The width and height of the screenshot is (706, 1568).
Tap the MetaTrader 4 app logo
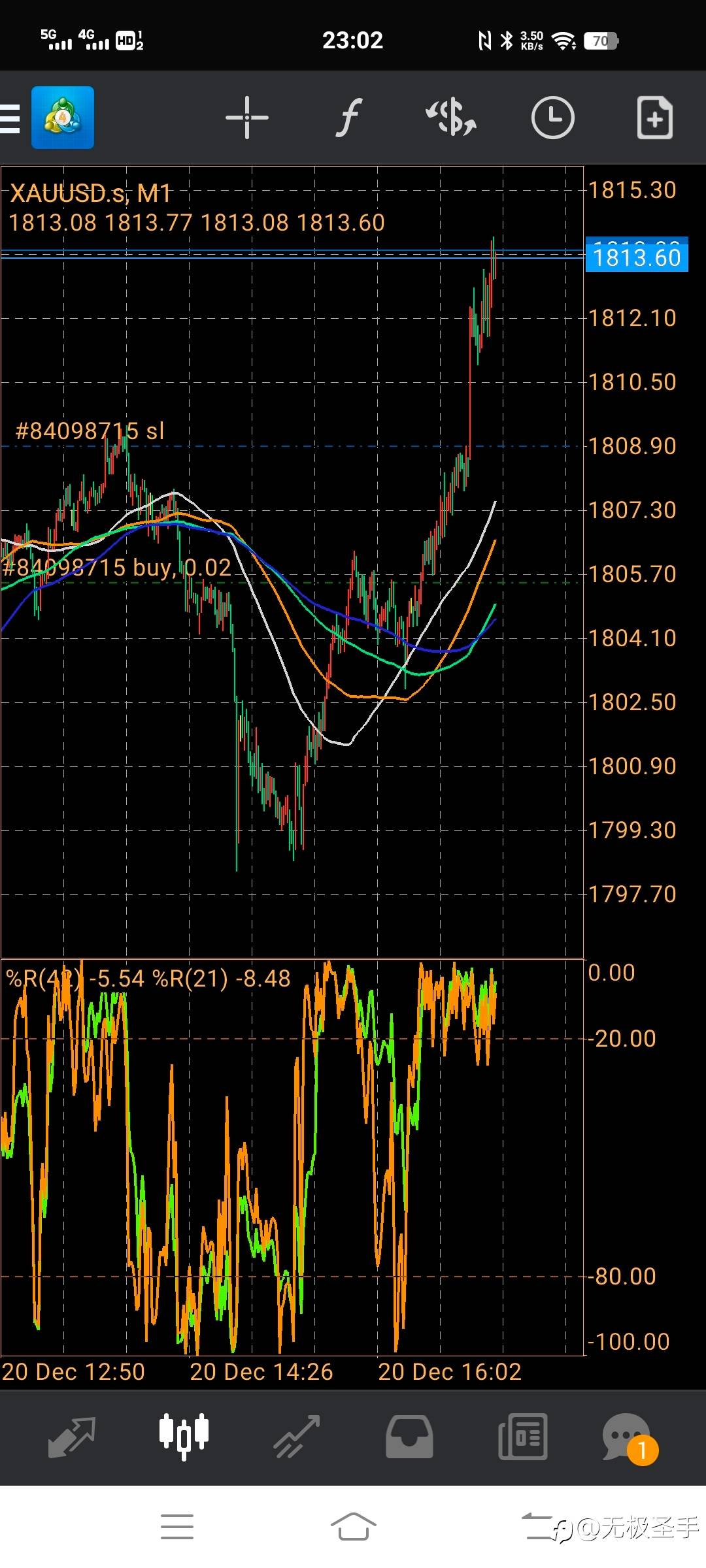pos(63,118)
